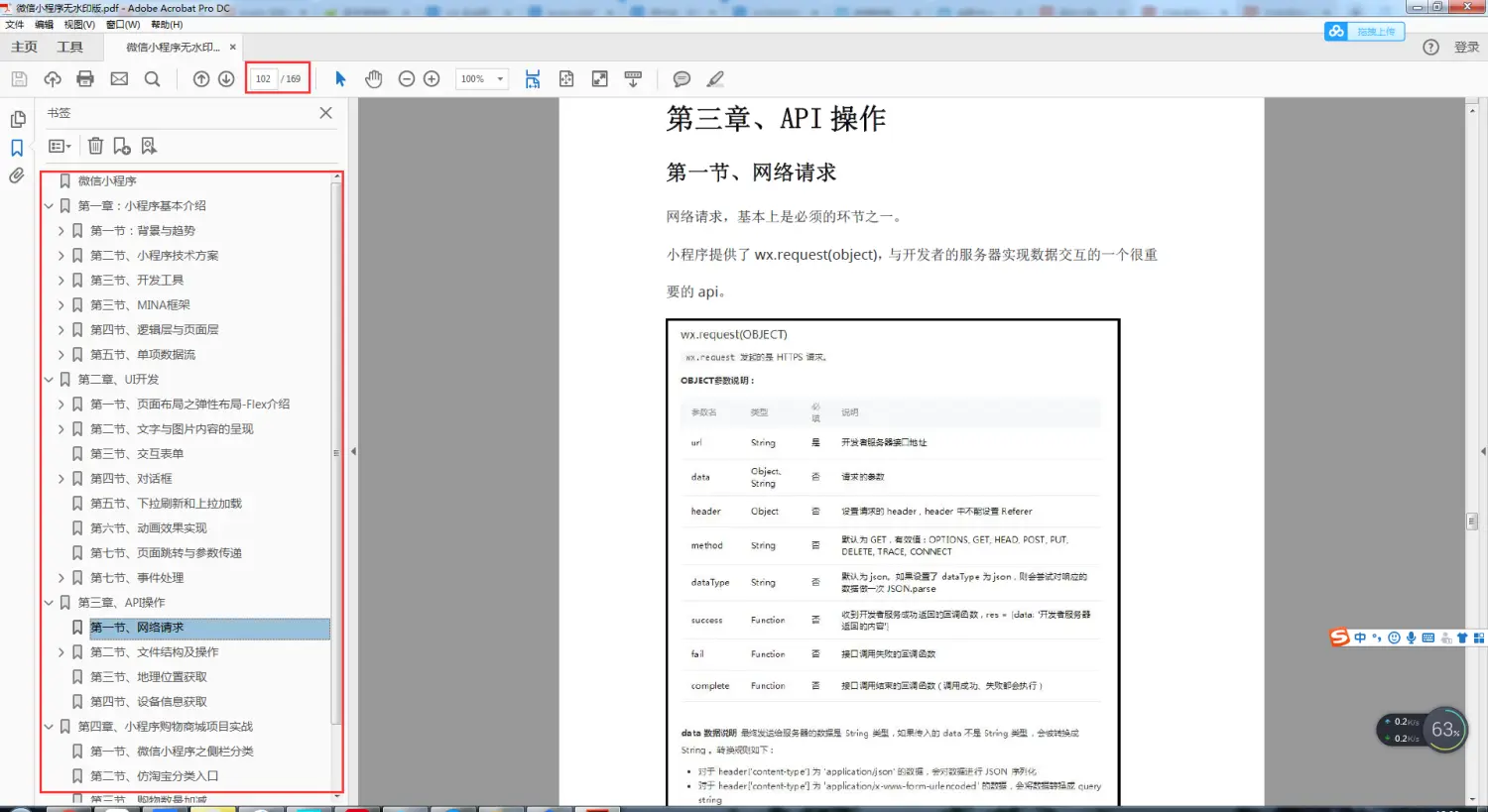The width and height of the screenshot is (1488, 812).
Task: Click the bookmarks panel scrollbar
Action: (x=336, y=452)
